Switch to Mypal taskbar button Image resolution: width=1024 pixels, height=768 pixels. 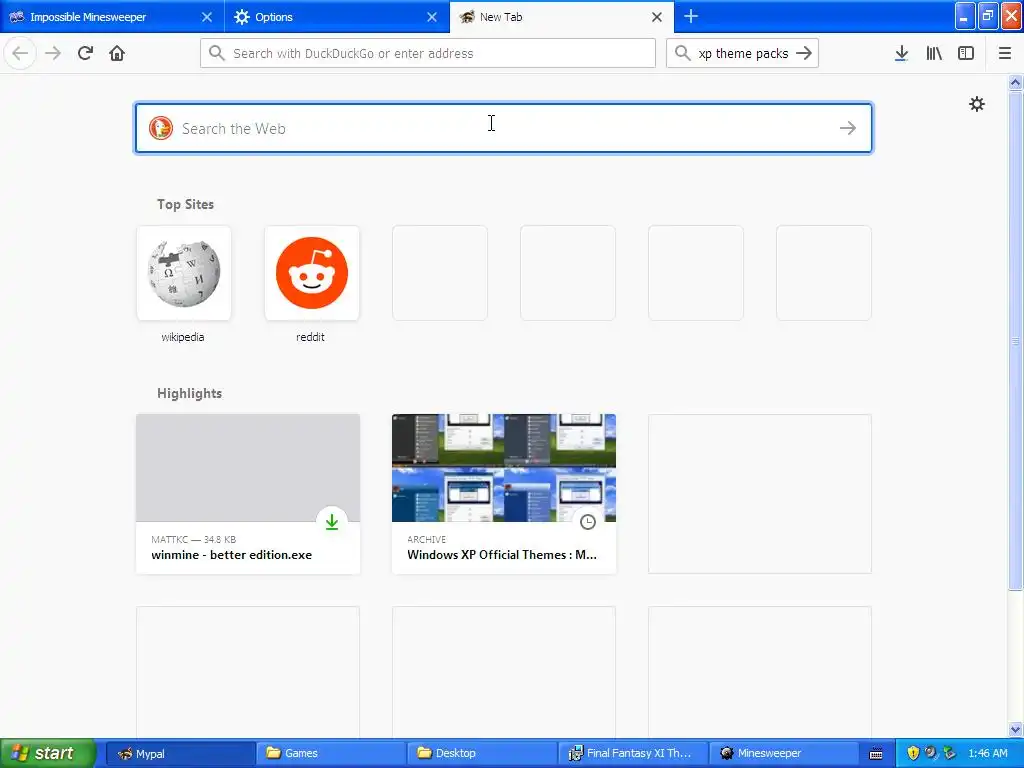tap(180, 753)
